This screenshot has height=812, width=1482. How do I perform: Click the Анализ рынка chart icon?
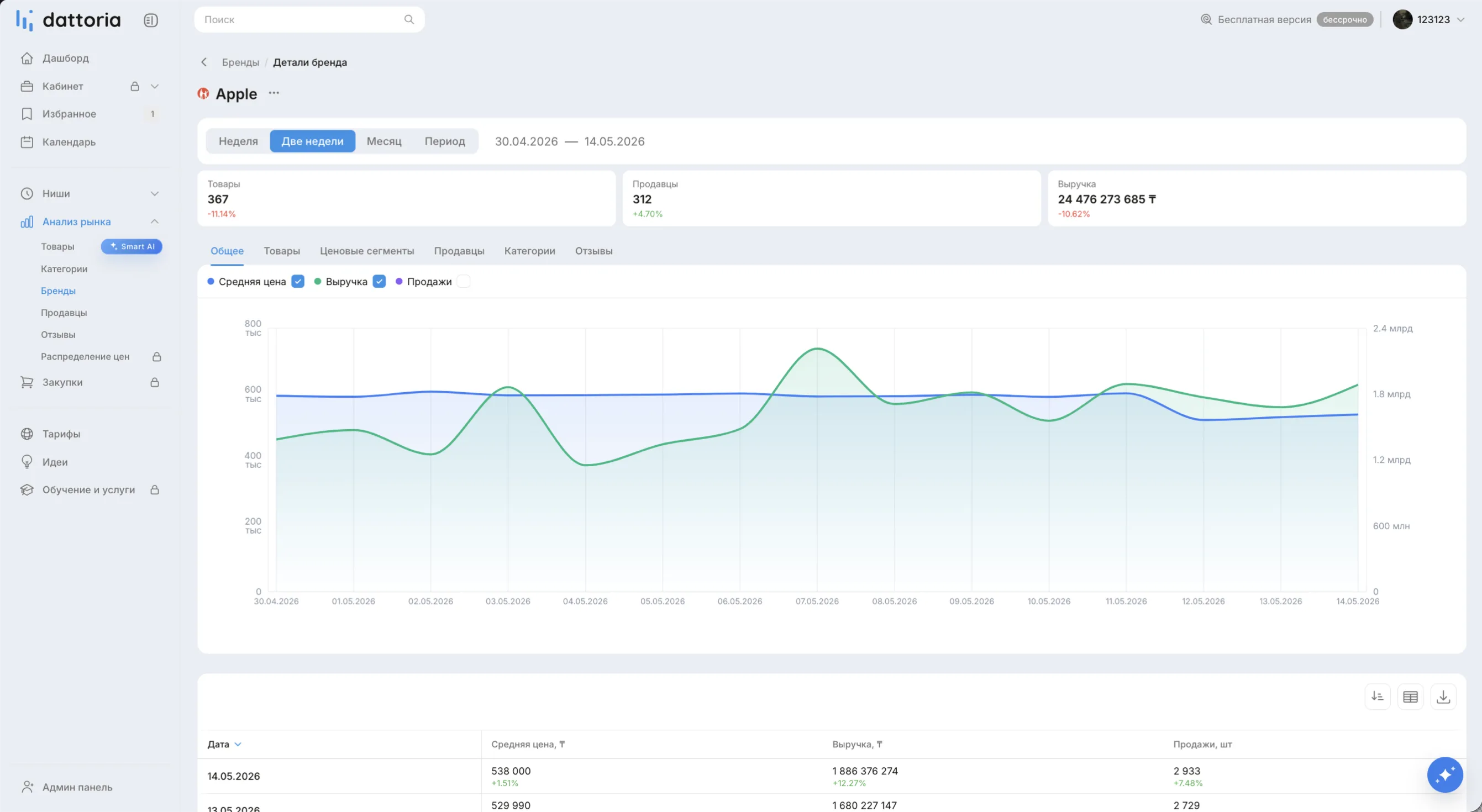tap(27, 222)
